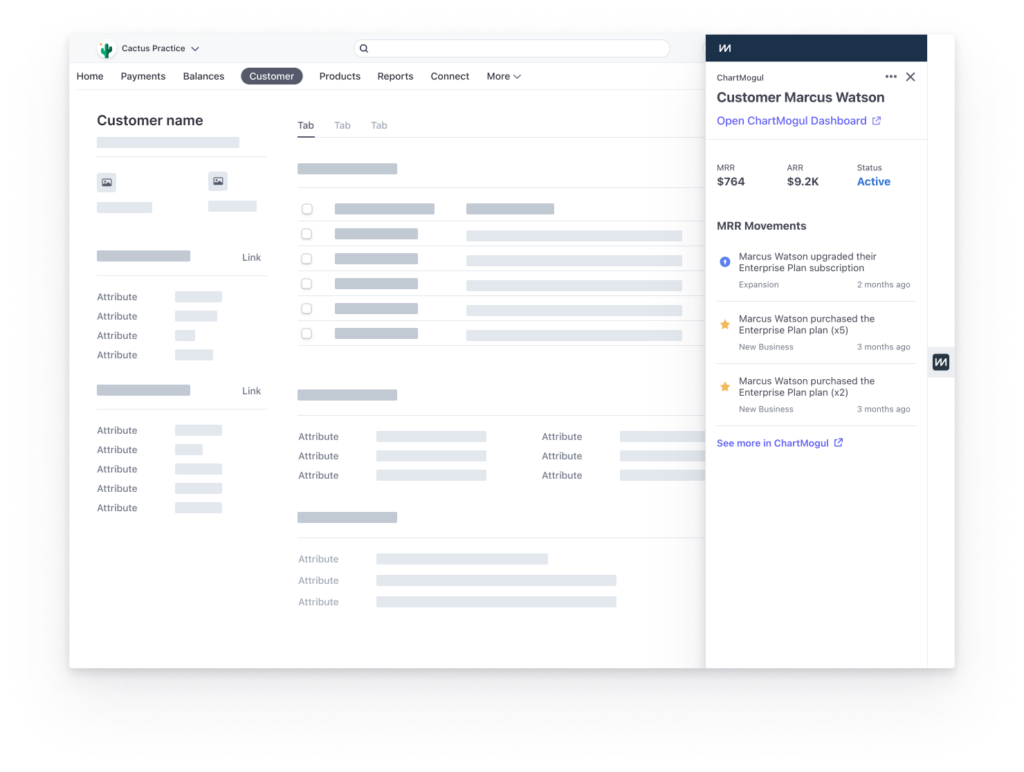Click the Expansion label

(759, 285)
